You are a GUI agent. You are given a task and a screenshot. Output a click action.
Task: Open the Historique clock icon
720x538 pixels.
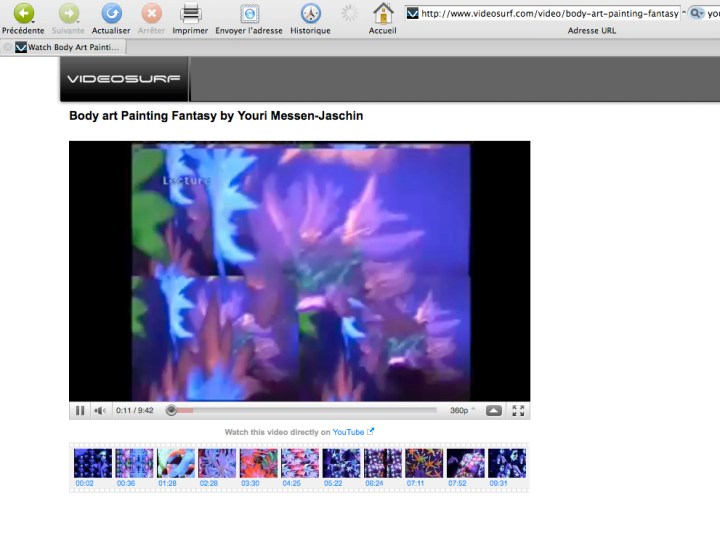(310, 14)
